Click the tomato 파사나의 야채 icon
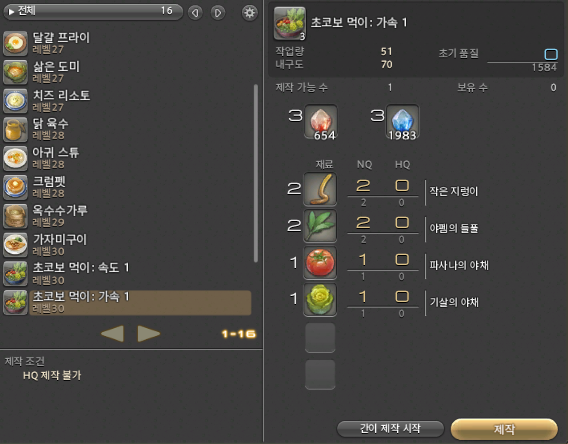Image resolution: width=568 pixels, height=444 pixels. click(x=320, y=263)
